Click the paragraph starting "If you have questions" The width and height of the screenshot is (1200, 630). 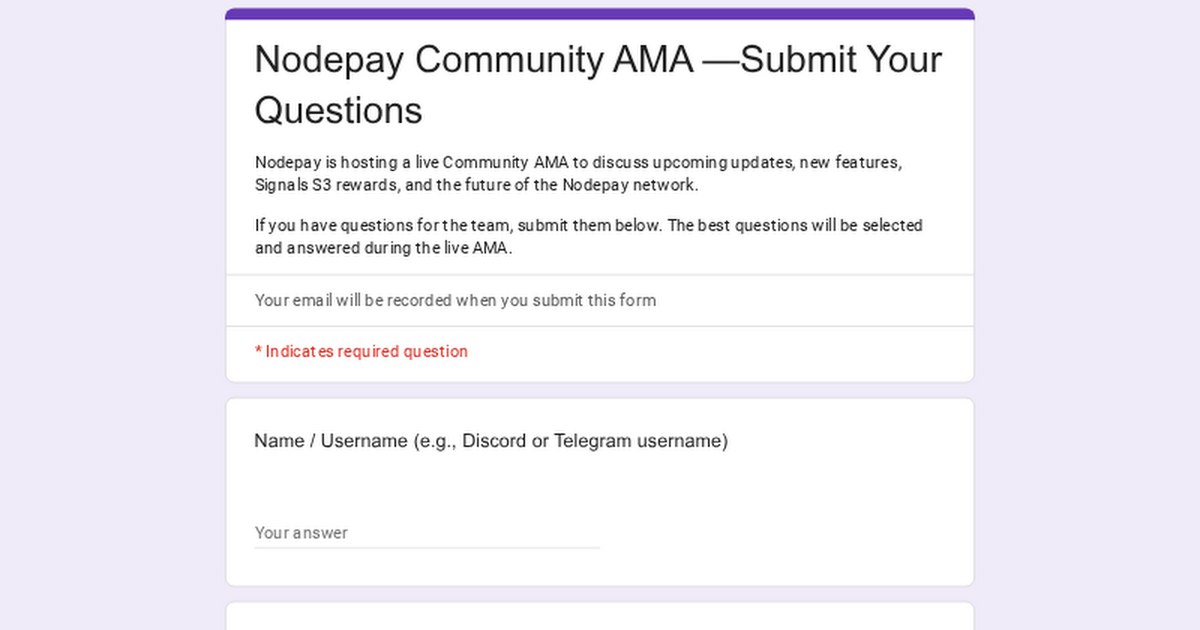tap(588, 225)
